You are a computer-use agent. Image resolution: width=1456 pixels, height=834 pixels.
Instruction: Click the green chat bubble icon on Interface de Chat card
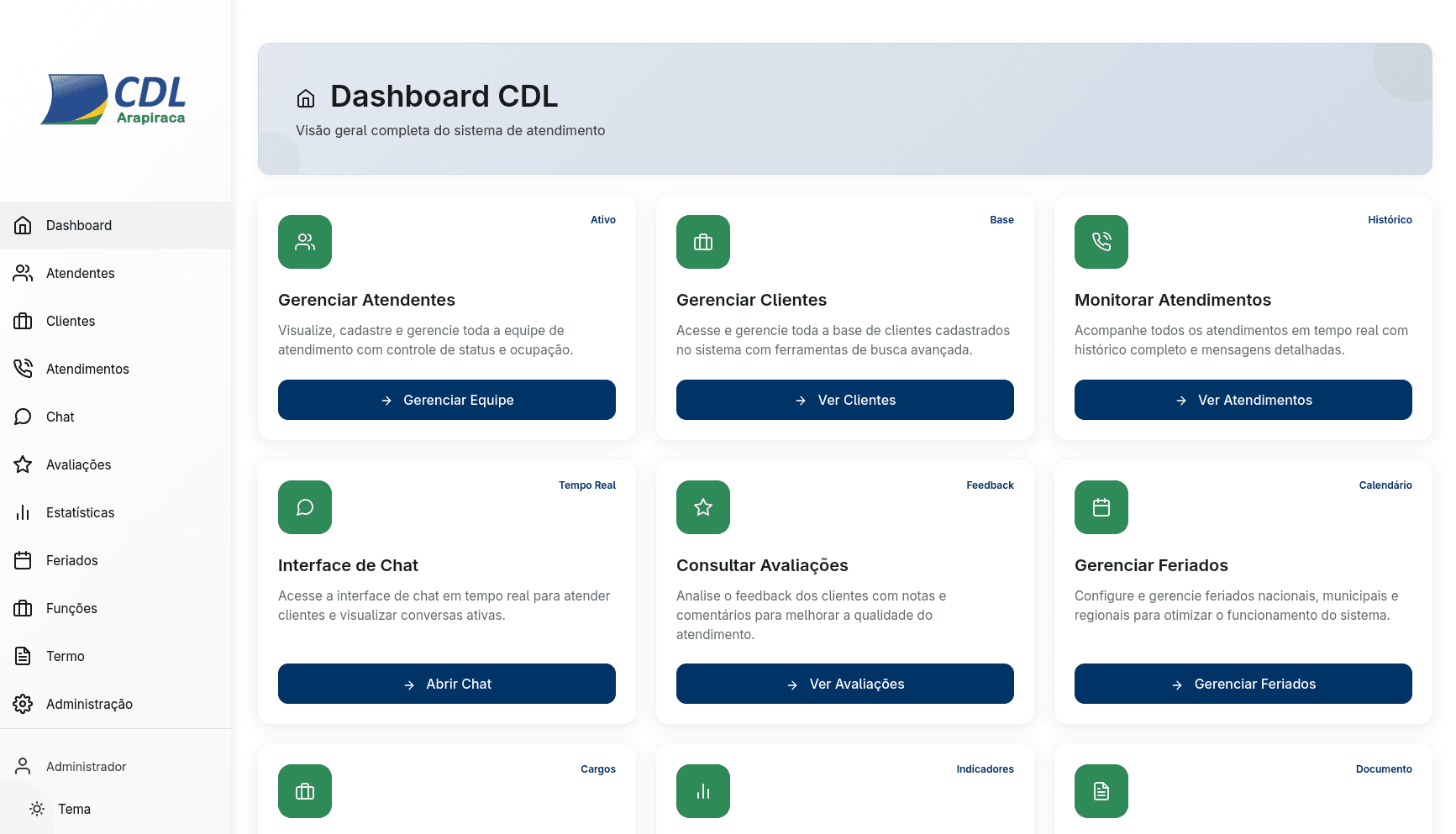(x=305, y=507)
